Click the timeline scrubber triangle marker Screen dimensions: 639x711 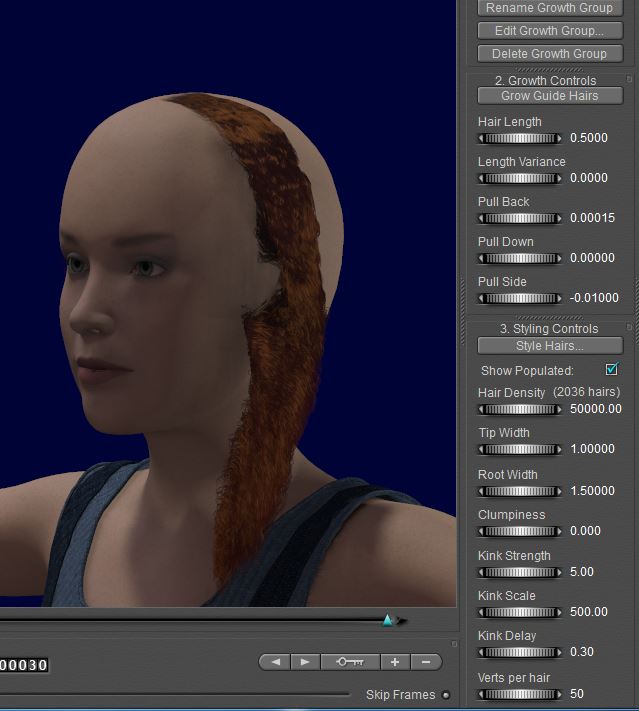(x=387, y=620)
